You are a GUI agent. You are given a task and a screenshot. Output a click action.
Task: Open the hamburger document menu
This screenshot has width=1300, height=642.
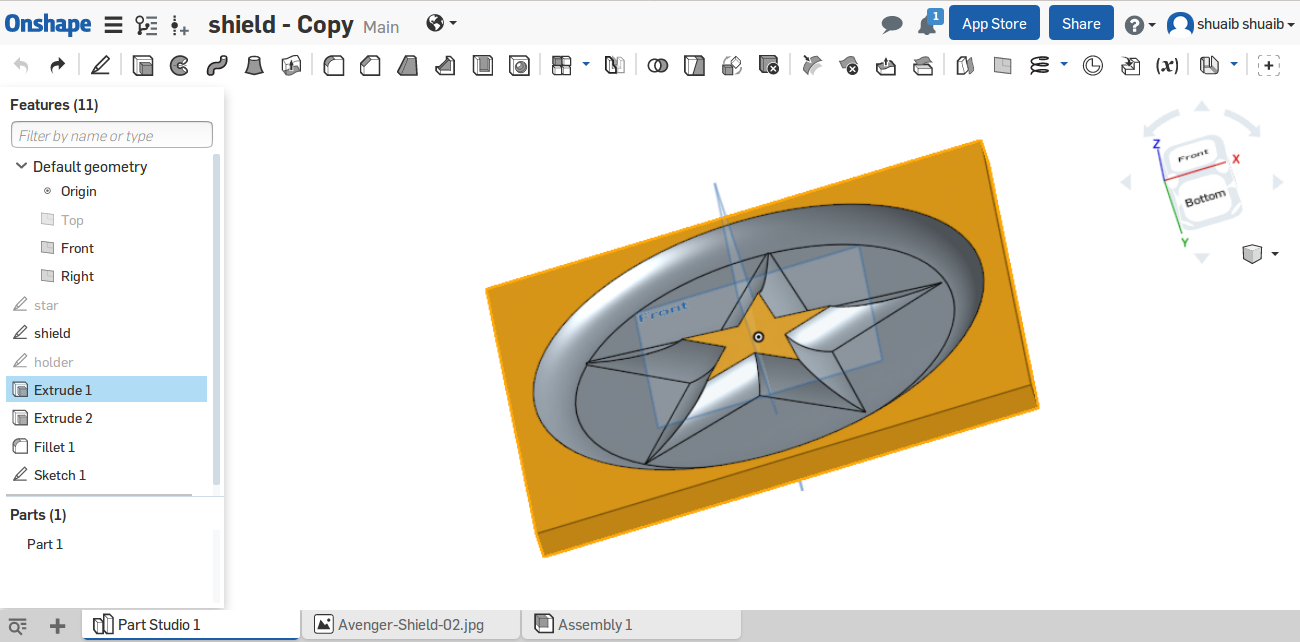click(113, 25)
